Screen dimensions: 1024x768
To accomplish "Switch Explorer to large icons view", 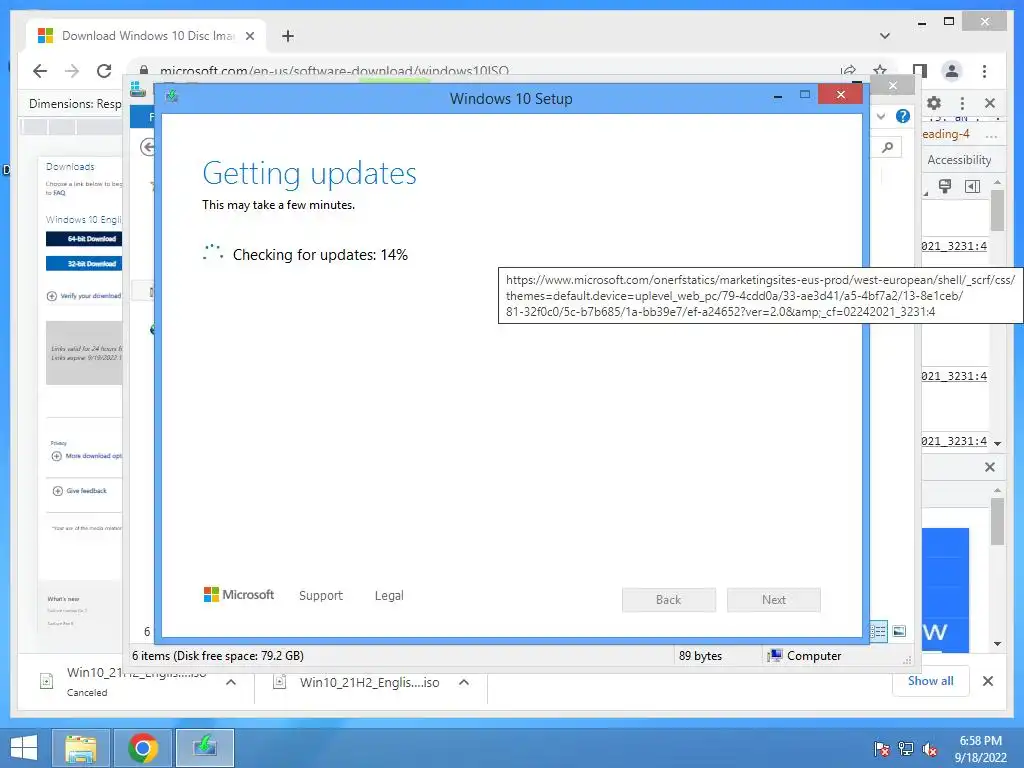I will click(x=899, y=631).
